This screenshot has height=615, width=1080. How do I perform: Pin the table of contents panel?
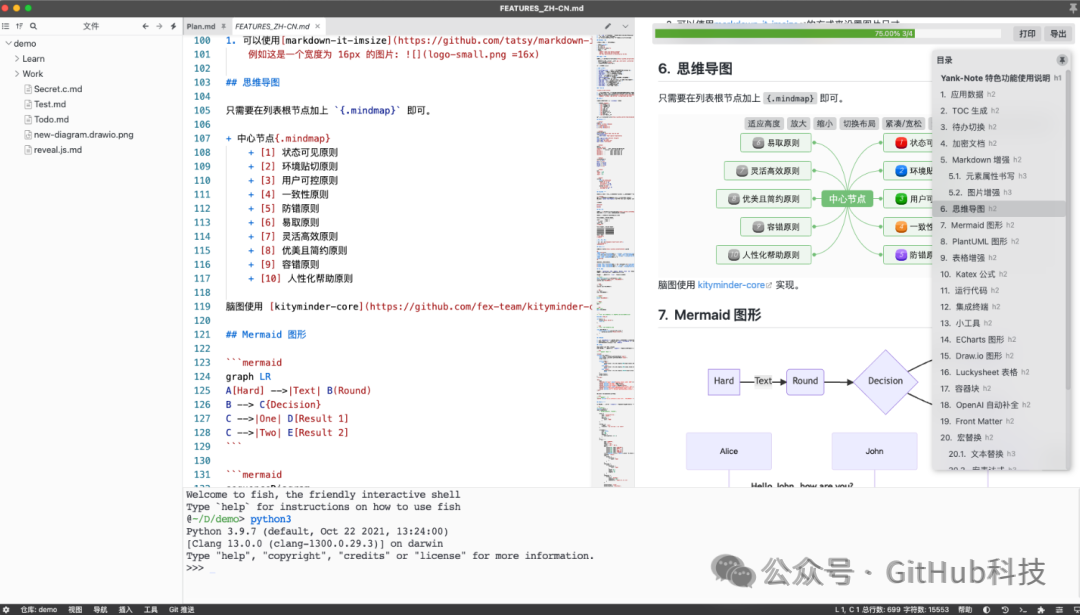pos(1061,60)
